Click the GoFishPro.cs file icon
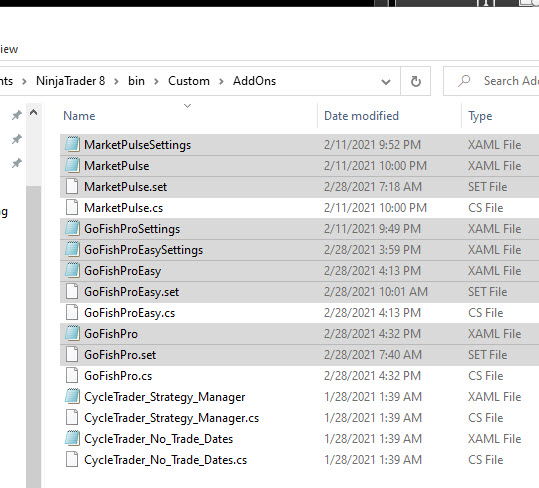539x488 pixels. 72,375
